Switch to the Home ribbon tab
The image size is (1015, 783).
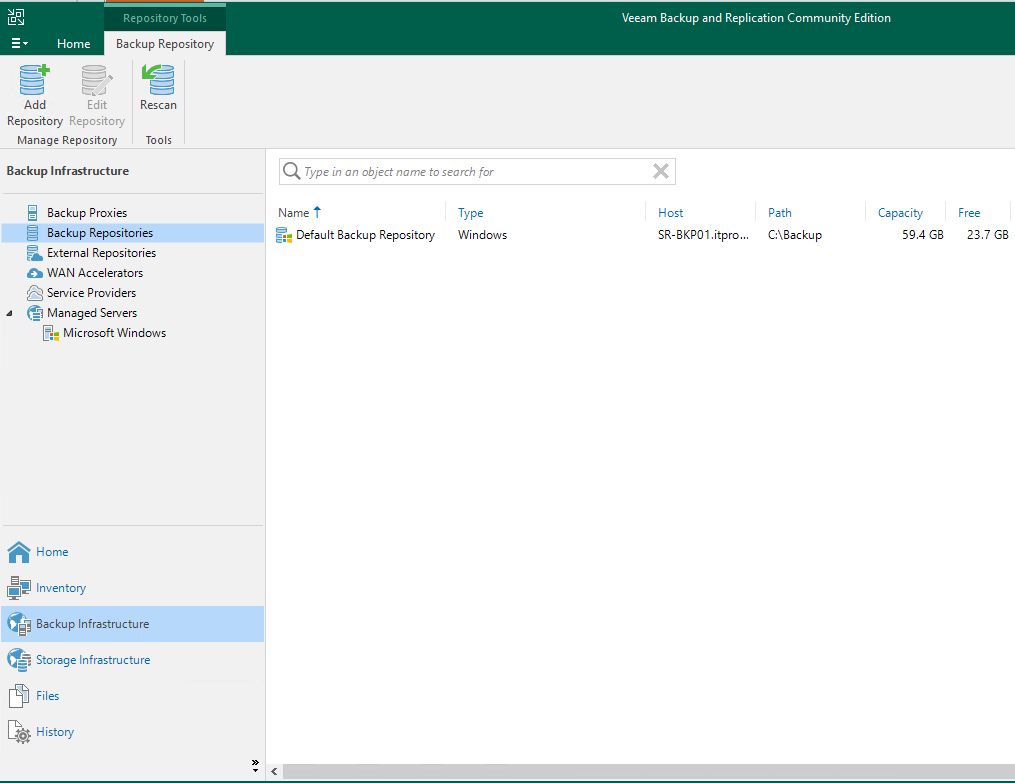click(73, 44)
